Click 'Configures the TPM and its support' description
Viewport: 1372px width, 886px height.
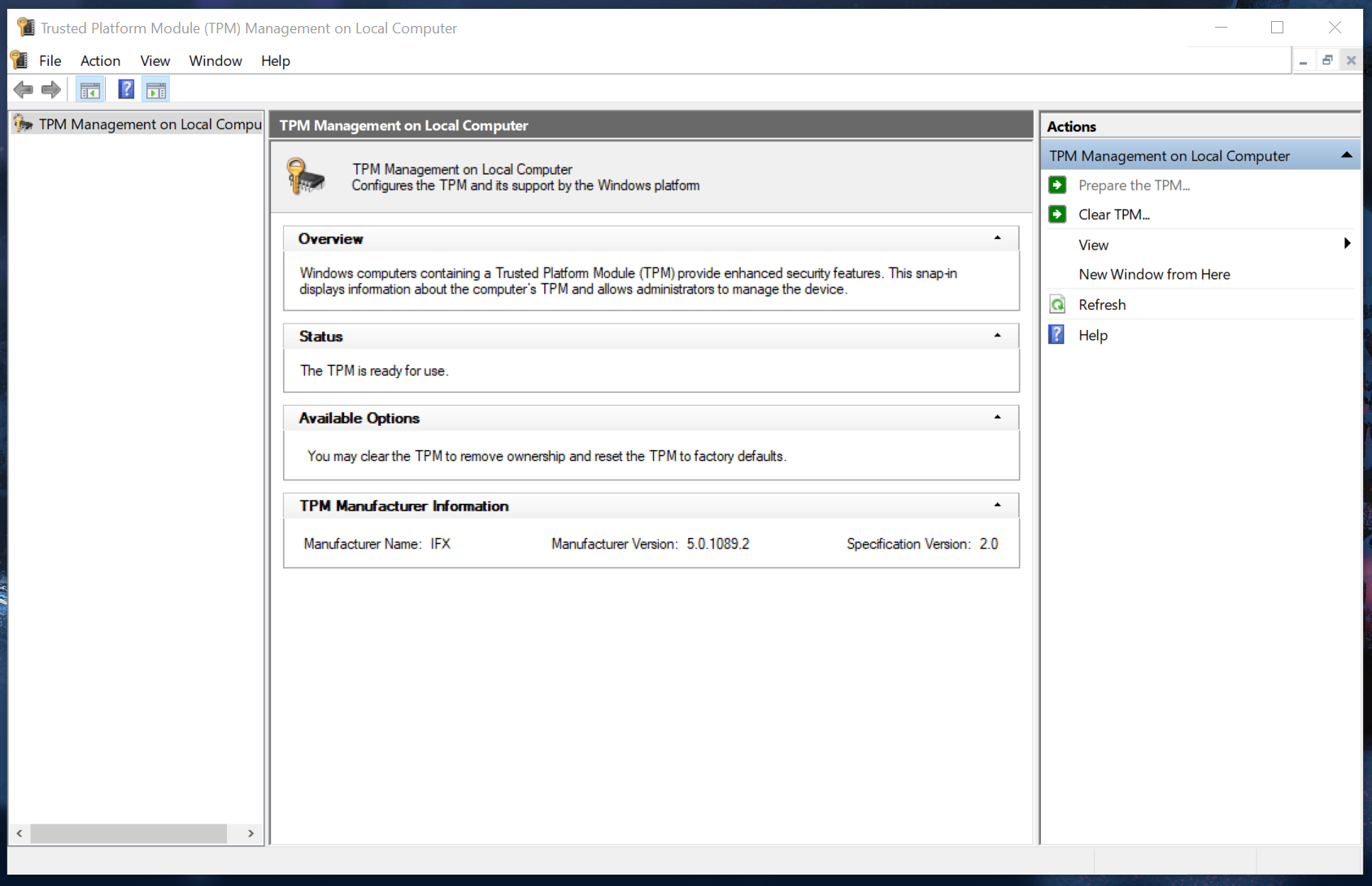tap(525, 185)
